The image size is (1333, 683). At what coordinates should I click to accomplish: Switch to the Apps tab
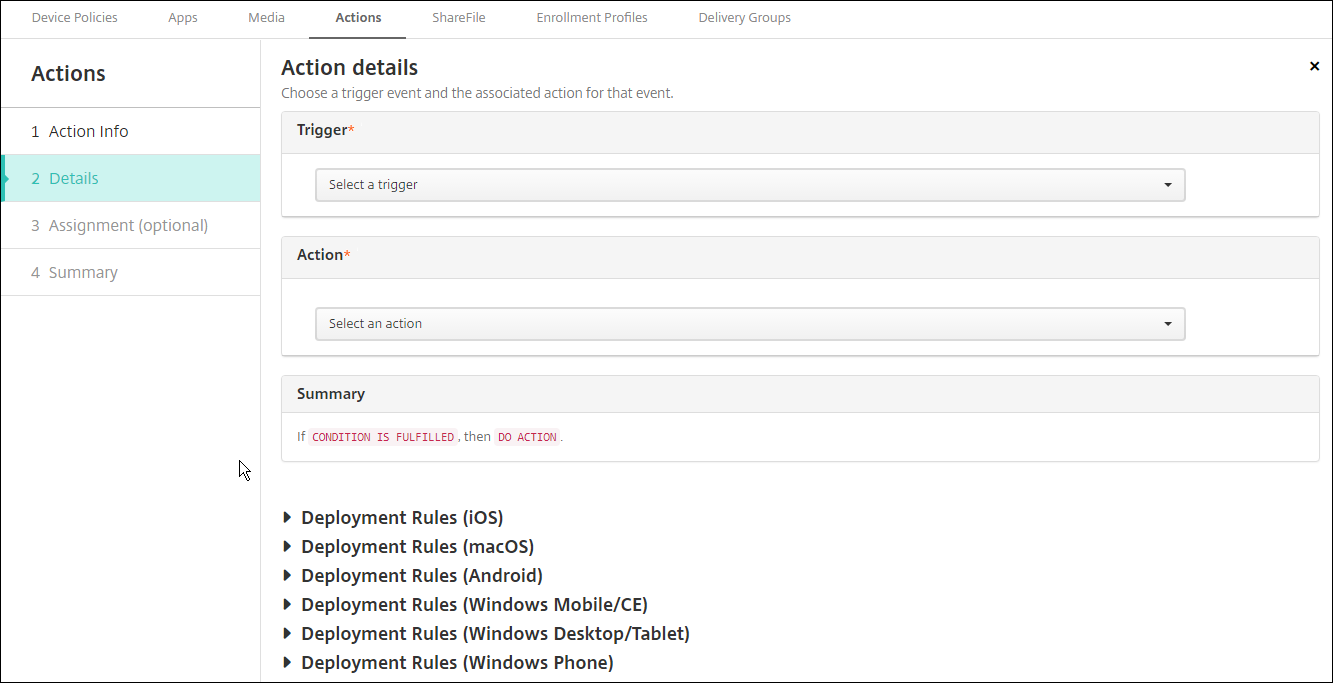[183, 18]
